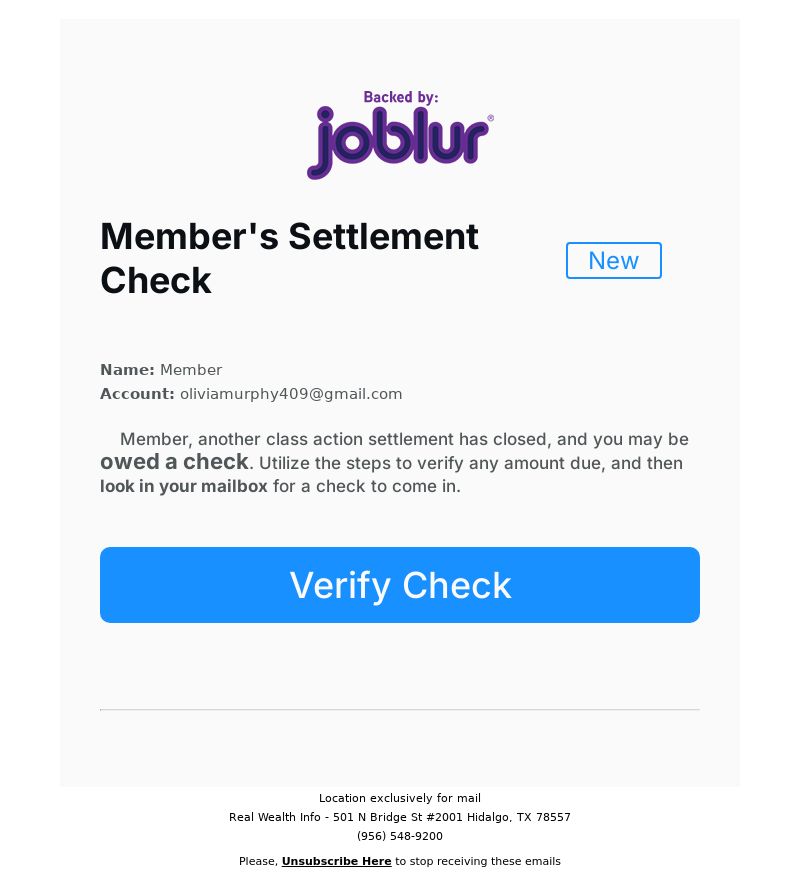Click the Real Wealth Info address line

[x=400, y=817]
